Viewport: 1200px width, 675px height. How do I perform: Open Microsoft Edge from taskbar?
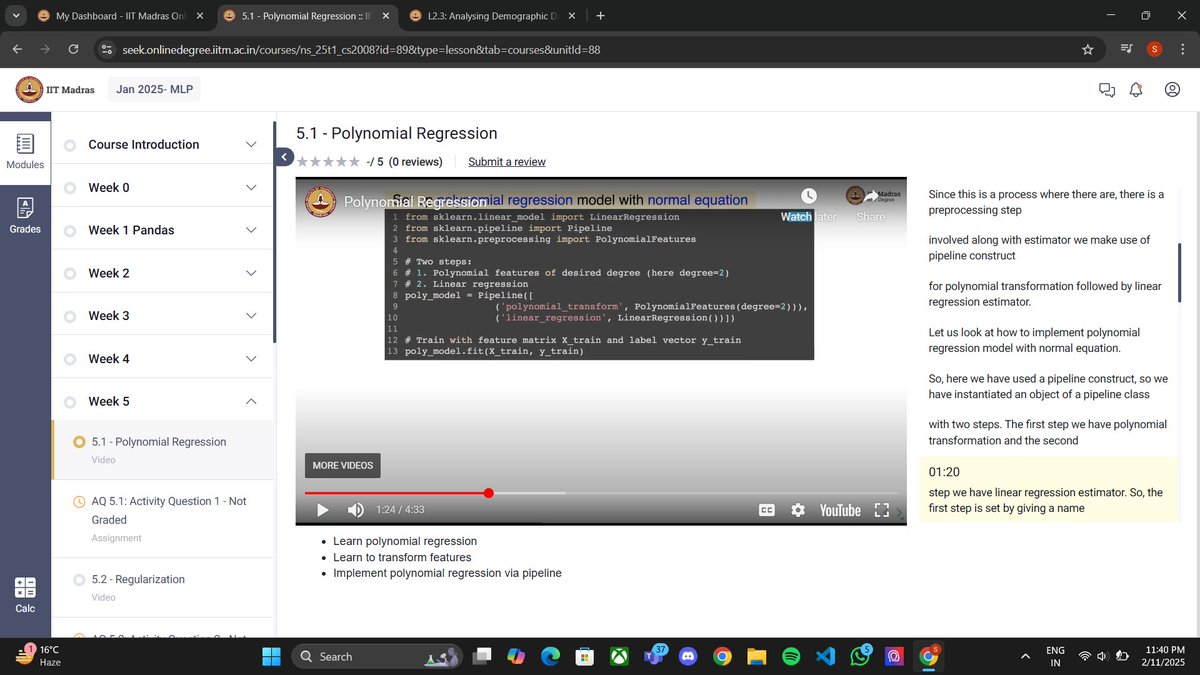550,656
